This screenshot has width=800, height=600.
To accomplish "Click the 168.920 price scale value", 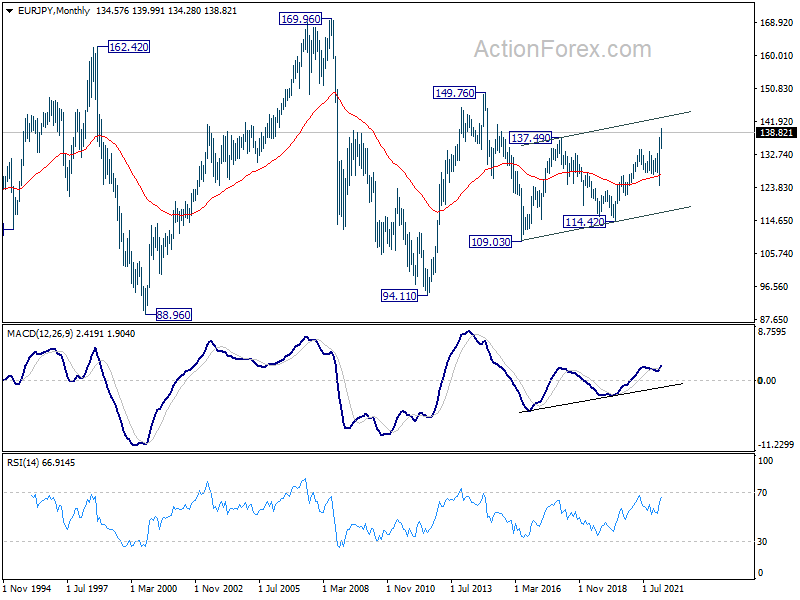I will click(x=777, y=22).
